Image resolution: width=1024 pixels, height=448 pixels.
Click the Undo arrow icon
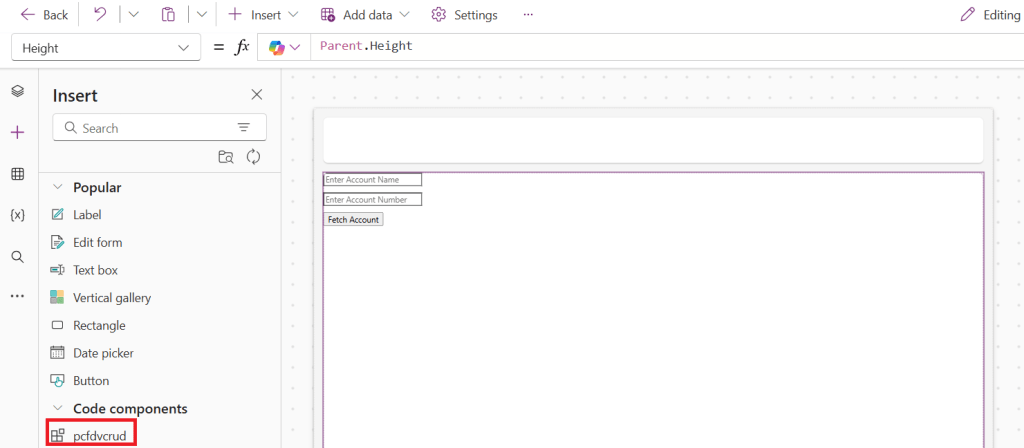pyautogui.click(x=100, y=15)
